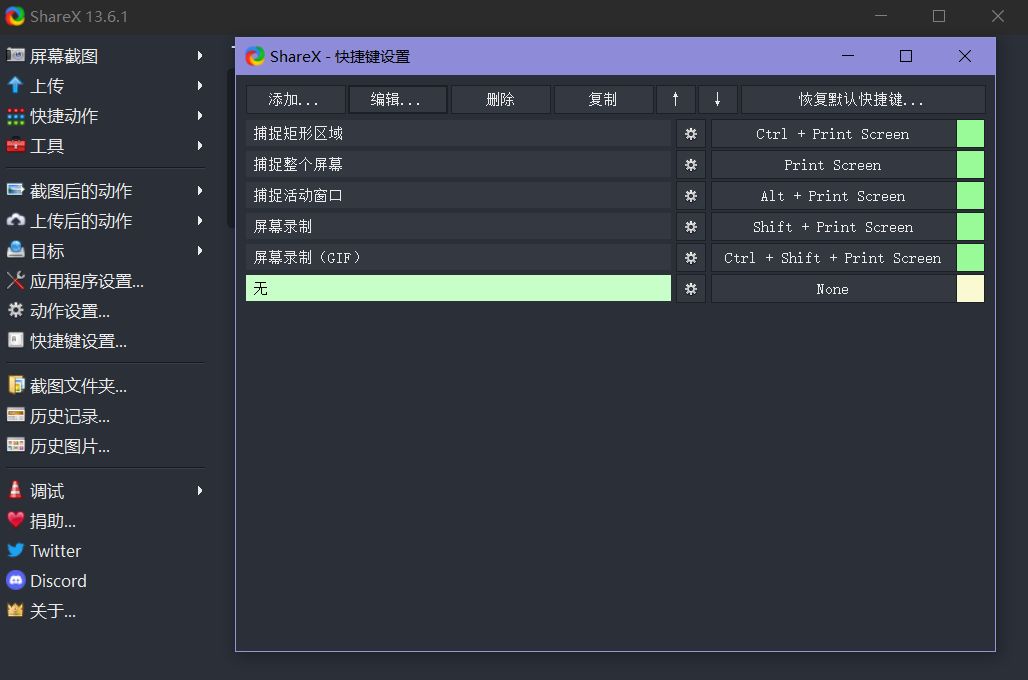Open gear settings for 捕捉矩形区域 hotkey
Viewport: 1028px width, 680px height.
coord(690,134)
